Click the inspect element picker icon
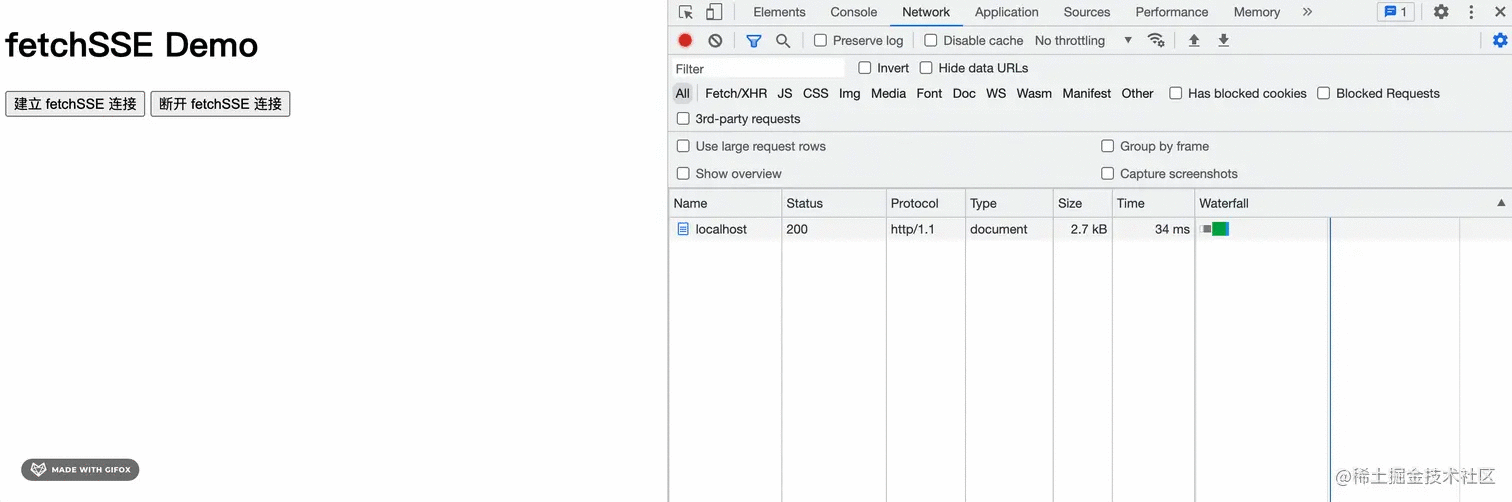1512x502 pixels. click(685, 12)
